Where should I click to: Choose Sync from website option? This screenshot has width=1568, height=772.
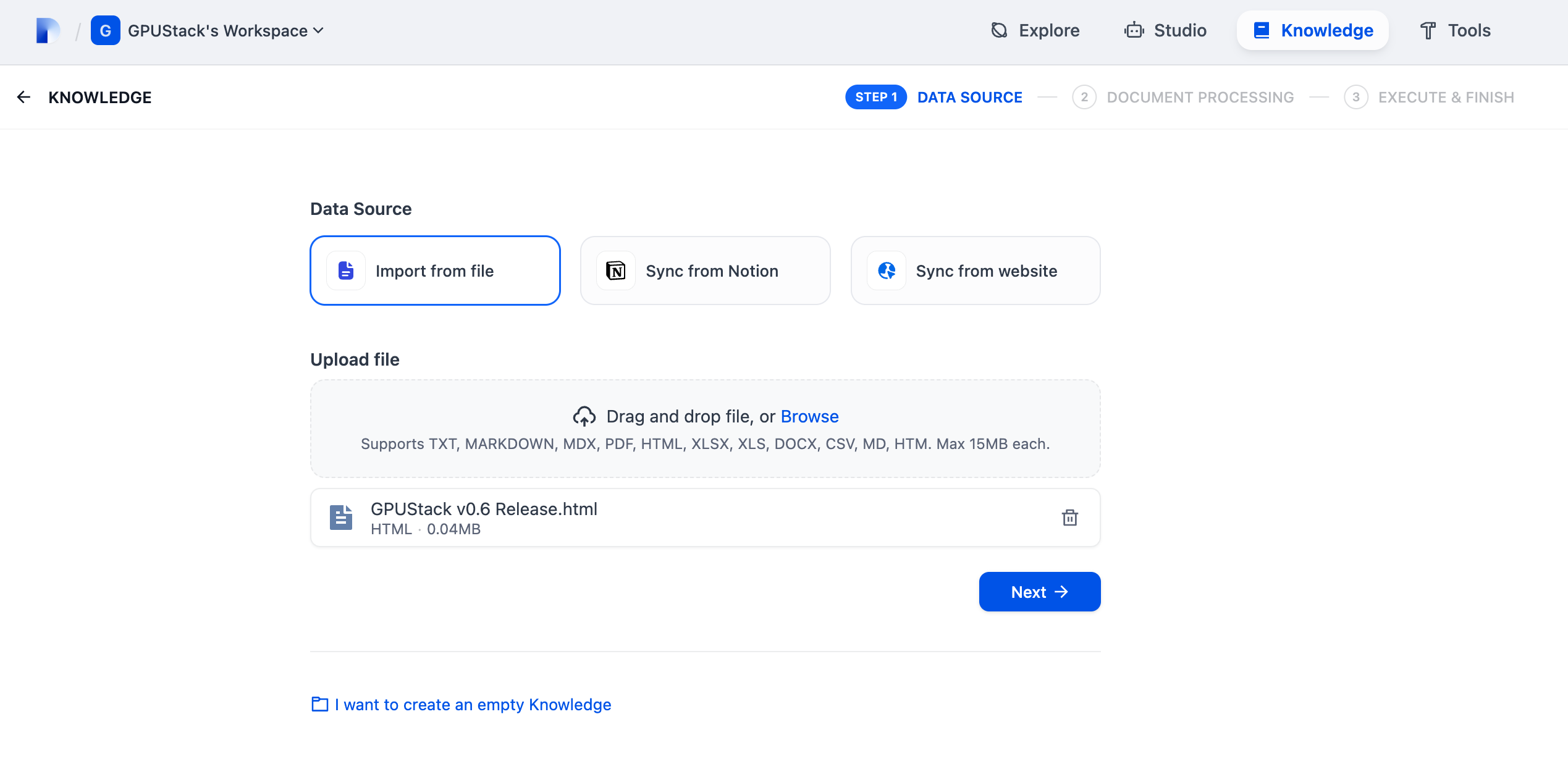click(975, 271)
